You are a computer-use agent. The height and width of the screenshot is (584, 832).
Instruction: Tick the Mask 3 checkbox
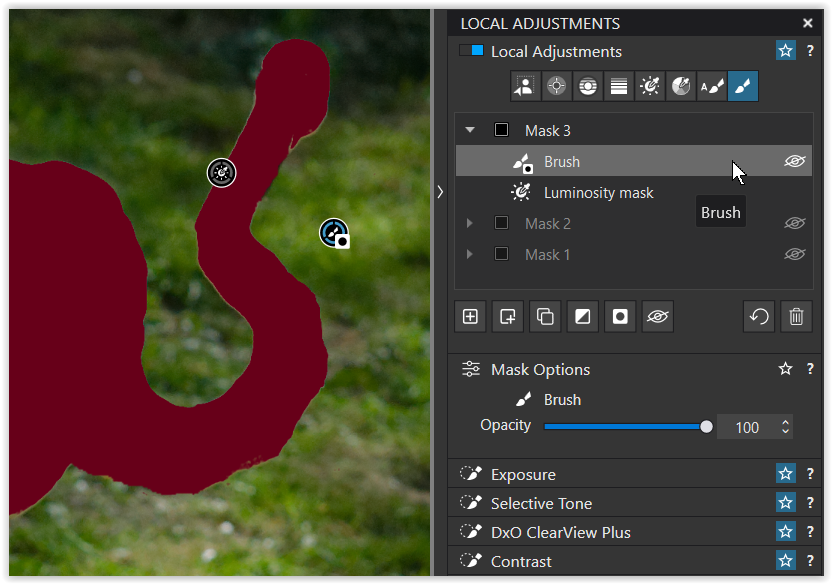[502, 130]
